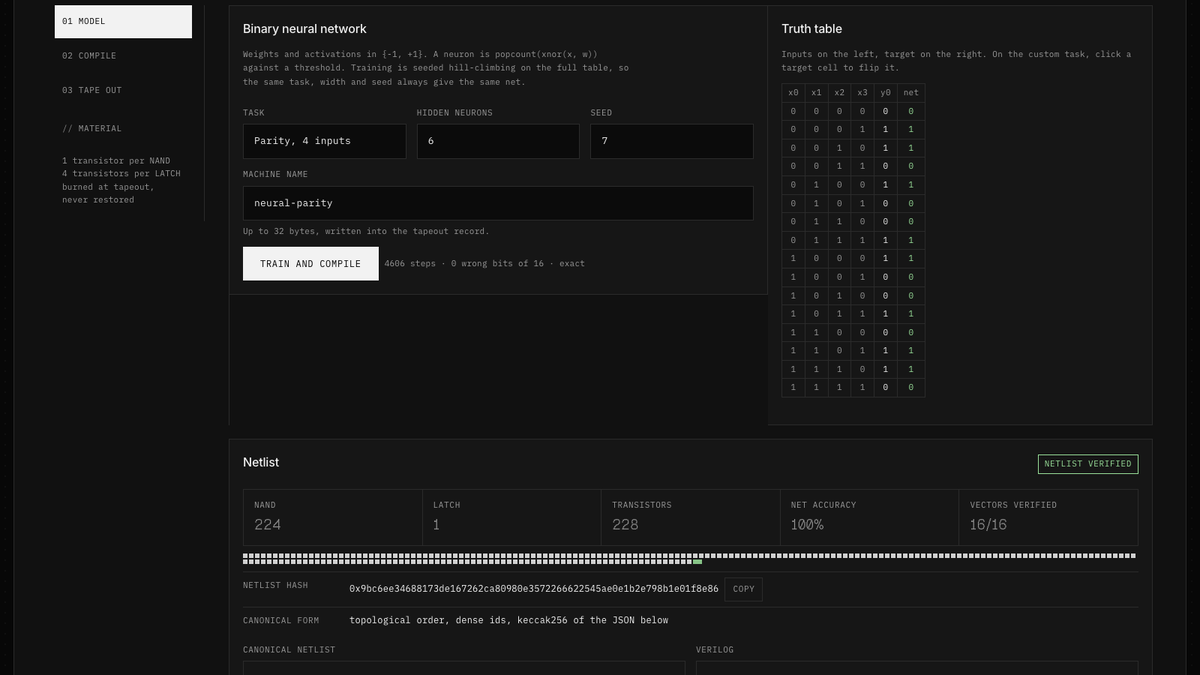Screen dimensions: 1200x675
Task: Click the // MATERIAL sidebar label
Action: click(x=92, y=129)
